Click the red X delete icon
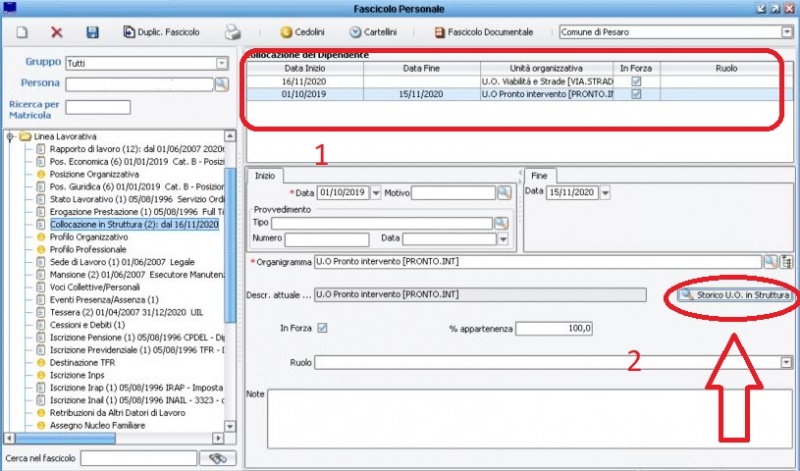This screenshot has height=471, width=800. pos(56,32)
